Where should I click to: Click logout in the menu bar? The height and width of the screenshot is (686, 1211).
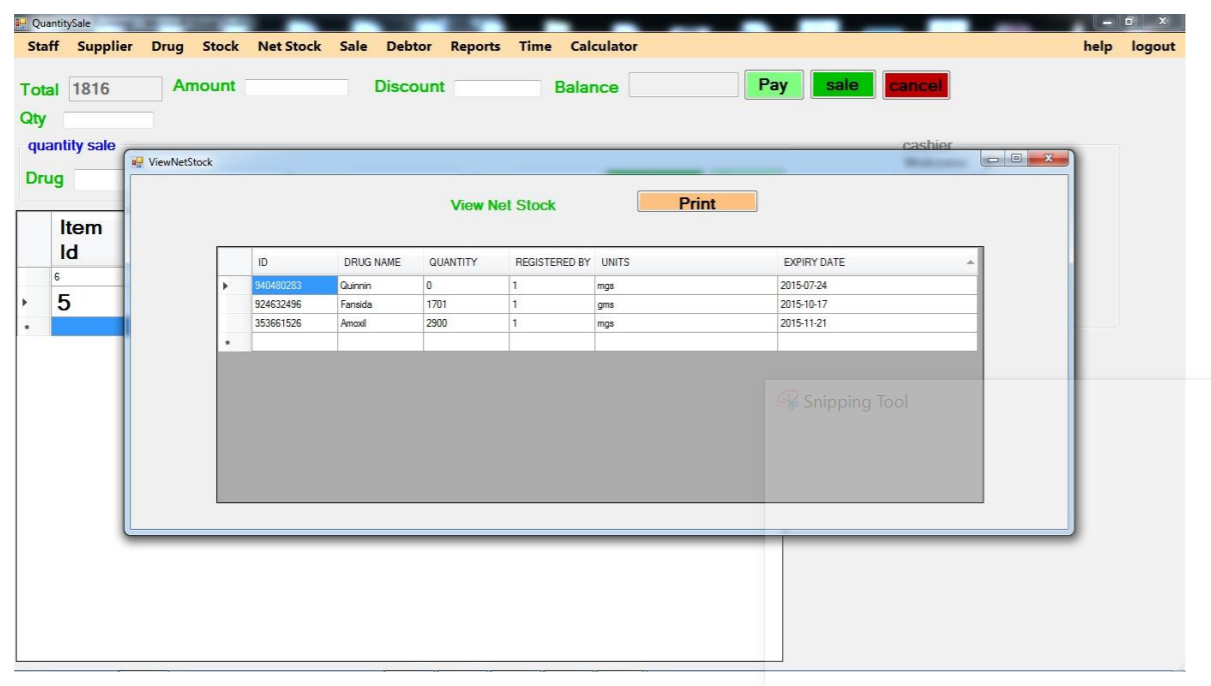[1153, 46]
